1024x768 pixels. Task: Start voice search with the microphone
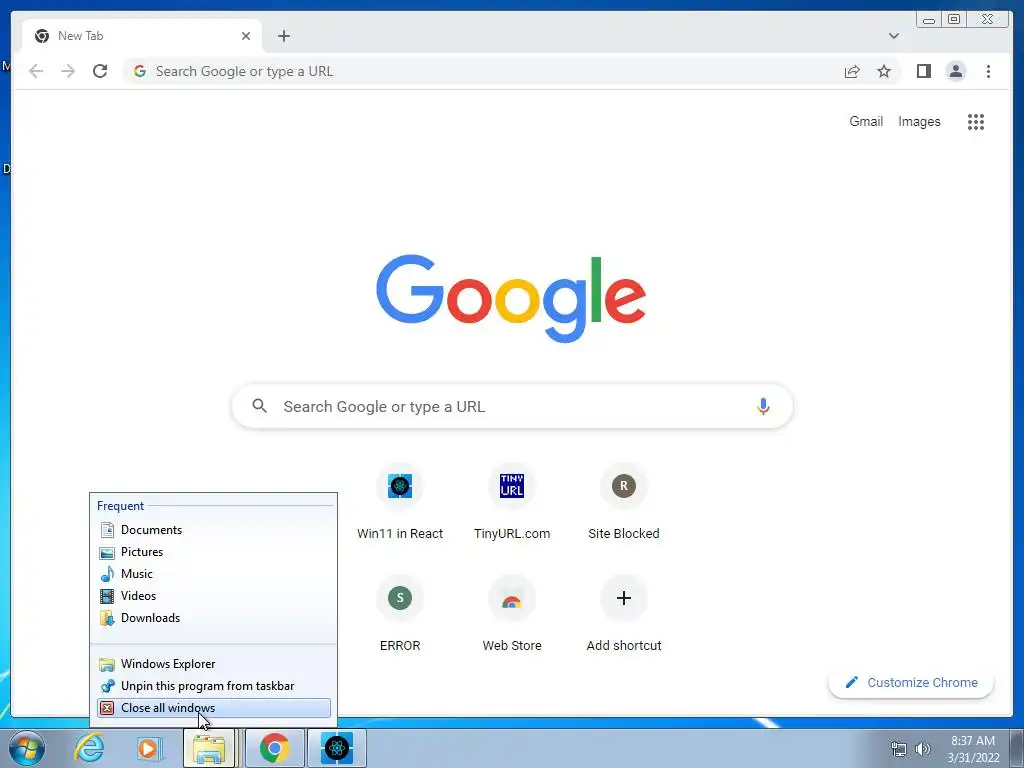tap(763, 406)
